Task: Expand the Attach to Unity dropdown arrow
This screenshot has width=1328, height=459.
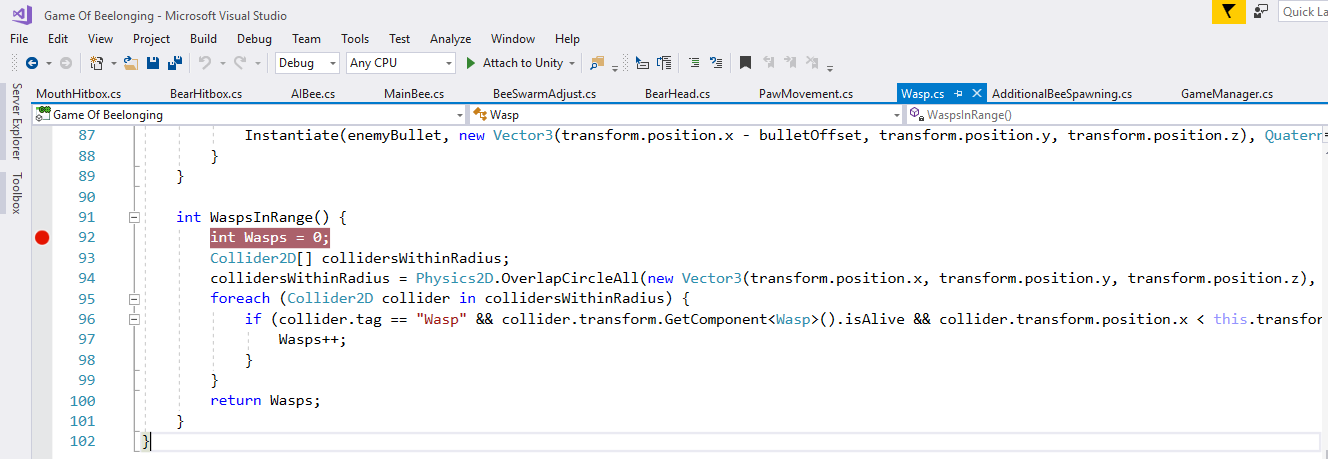Action: tap(572, 63)
